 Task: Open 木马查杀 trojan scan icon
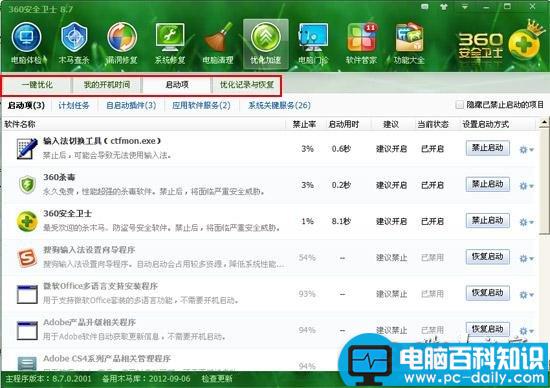point(74,43)
